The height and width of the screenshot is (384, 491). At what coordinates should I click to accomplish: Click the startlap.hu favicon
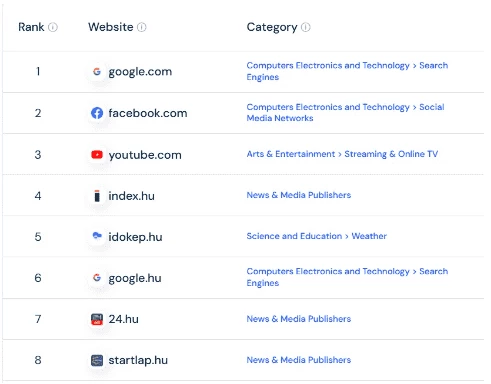97,360
